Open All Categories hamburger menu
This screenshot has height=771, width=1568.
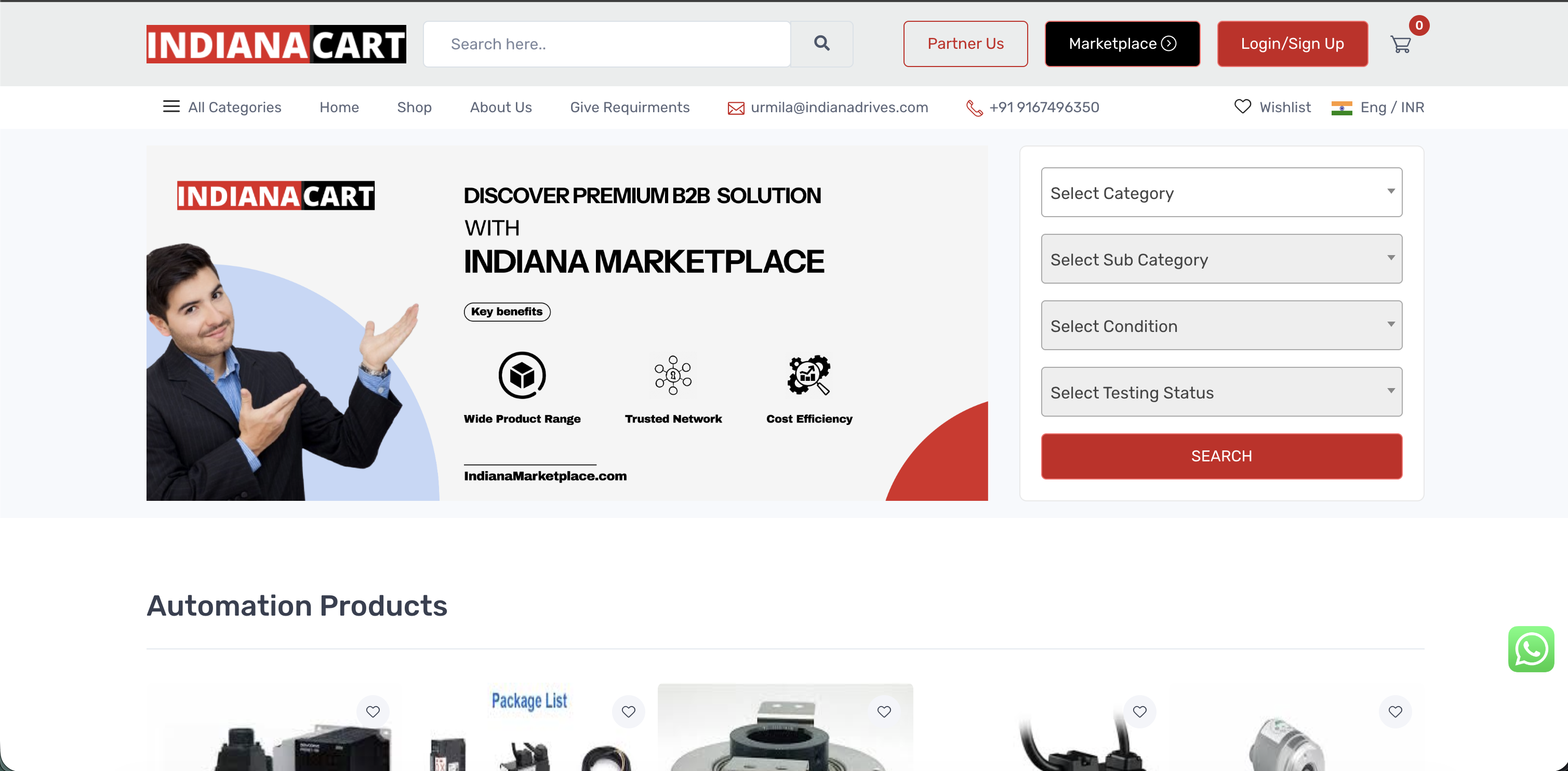tap(171, 107)
